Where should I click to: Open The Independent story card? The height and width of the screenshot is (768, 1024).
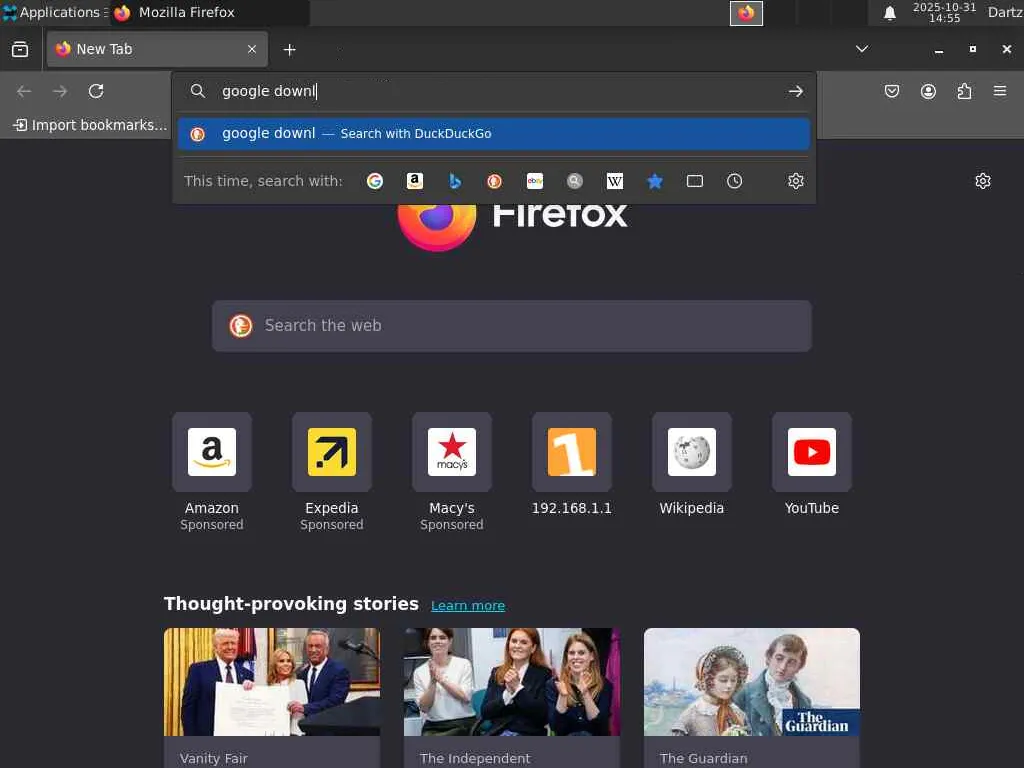(x=512, y=697)
